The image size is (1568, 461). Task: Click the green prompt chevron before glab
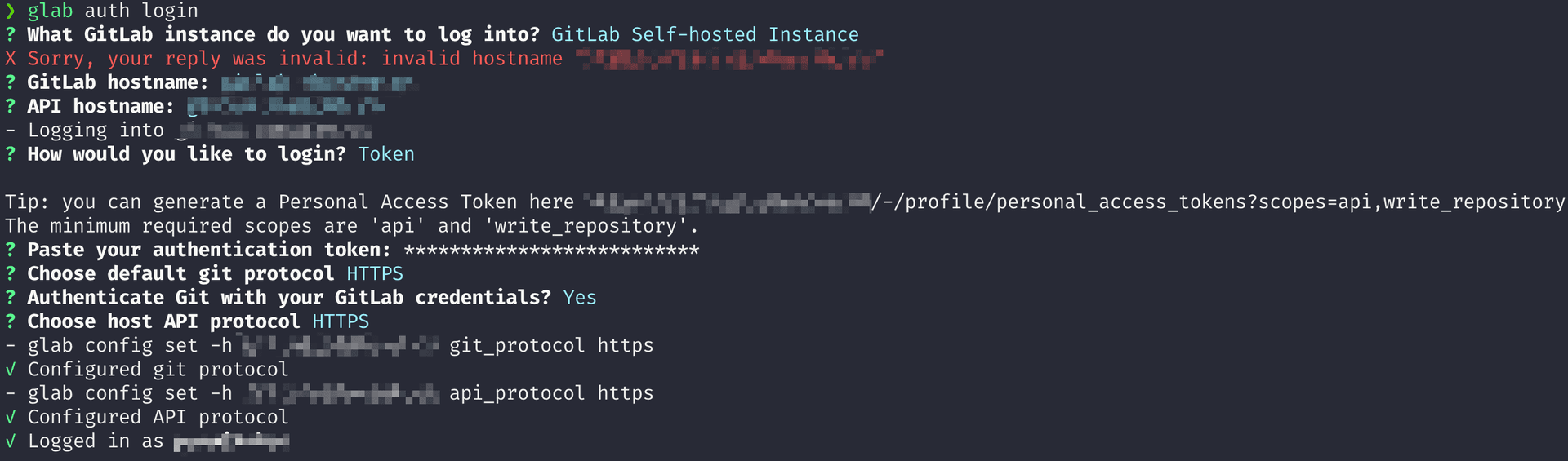tap(11, 11)
